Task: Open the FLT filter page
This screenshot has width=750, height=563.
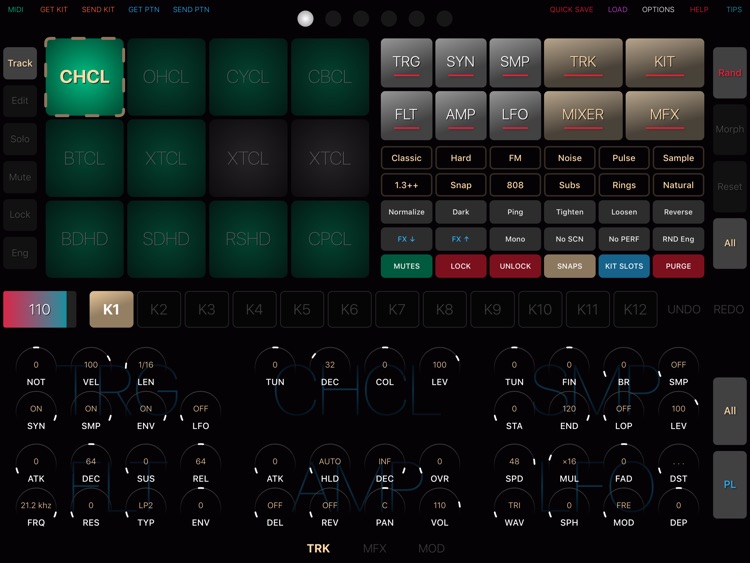Action: [x=406, y=115]
